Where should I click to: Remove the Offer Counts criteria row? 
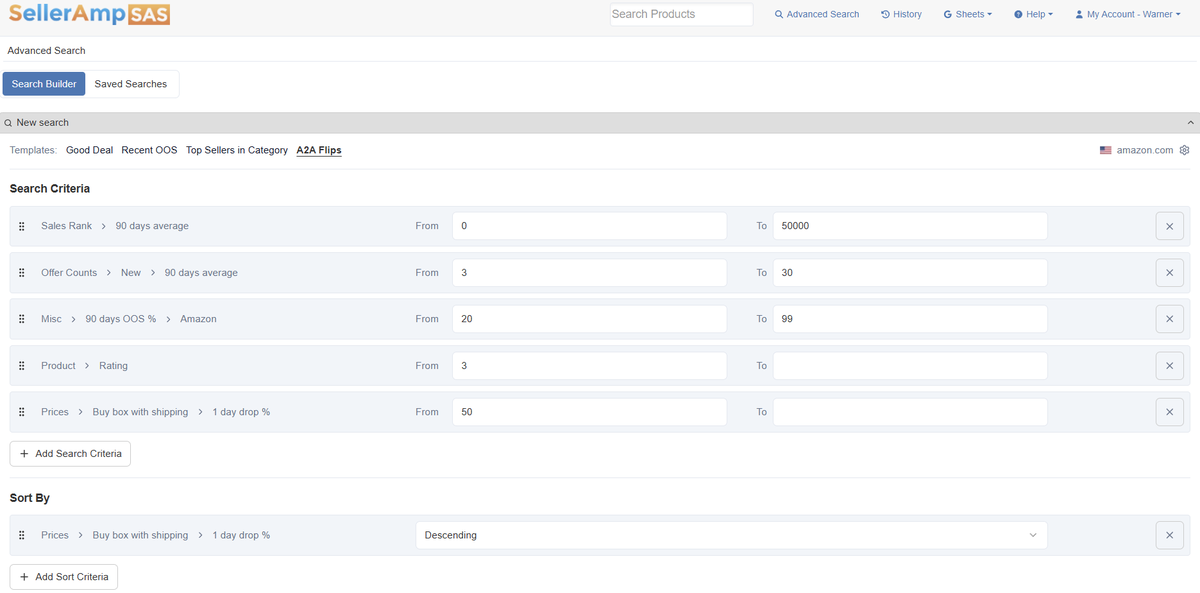click(x=1169, y=273)
